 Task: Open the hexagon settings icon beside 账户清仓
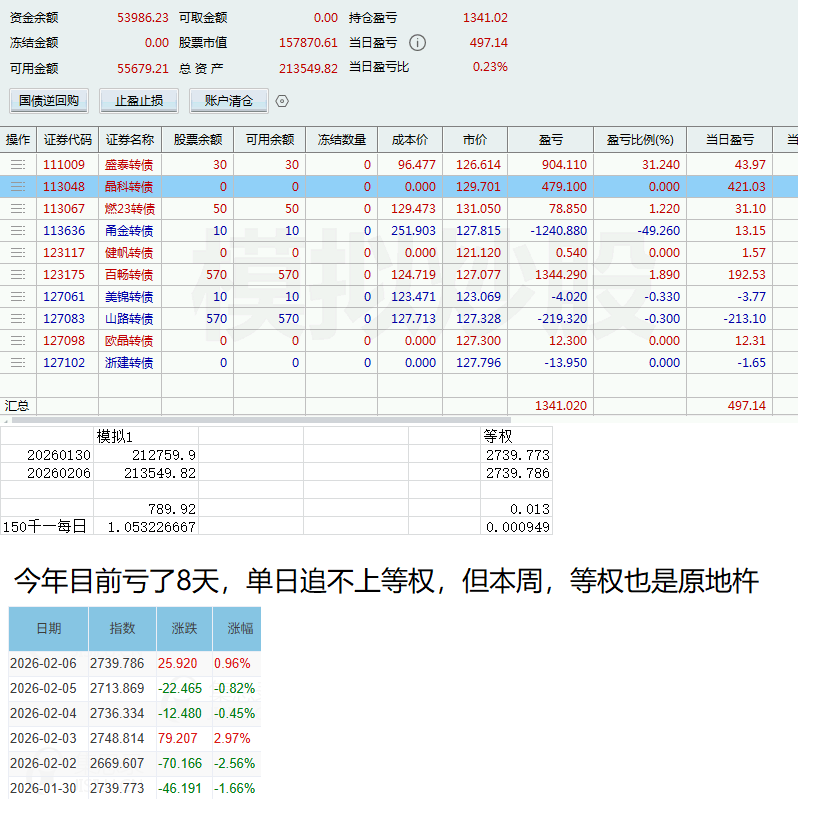[282, 101]
